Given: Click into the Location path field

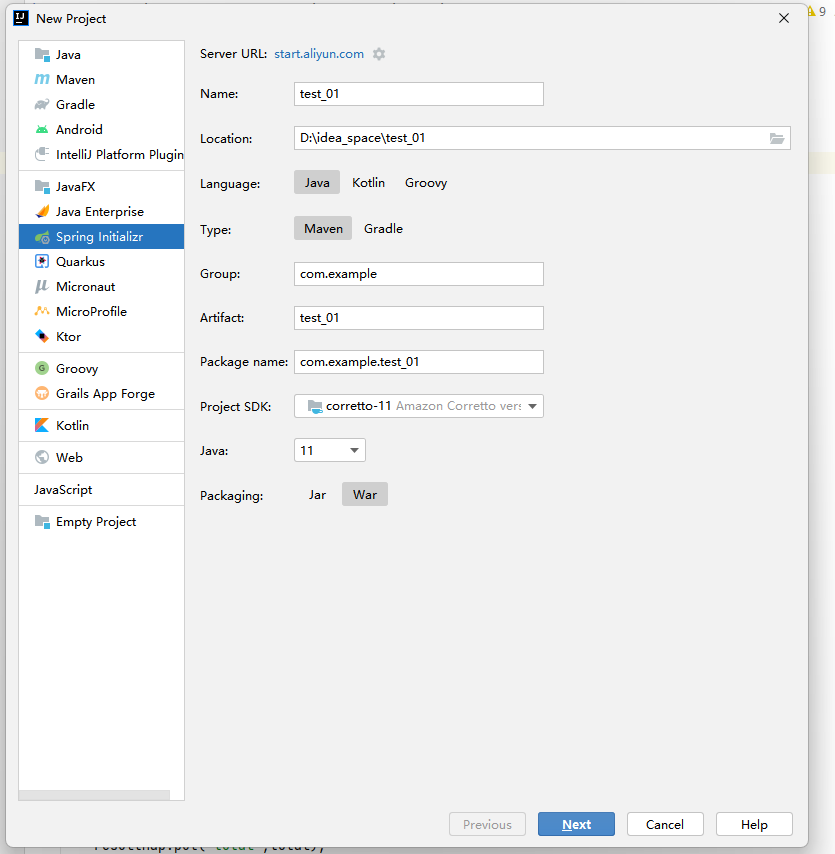Looking at the screenshot, I should pos(531,138).
